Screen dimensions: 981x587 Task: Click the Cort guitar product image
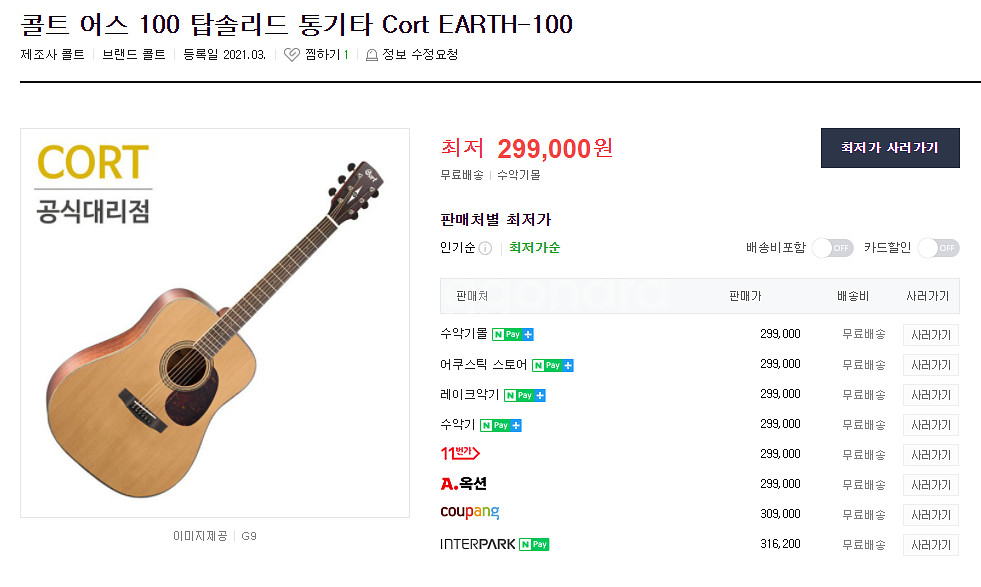215,323
